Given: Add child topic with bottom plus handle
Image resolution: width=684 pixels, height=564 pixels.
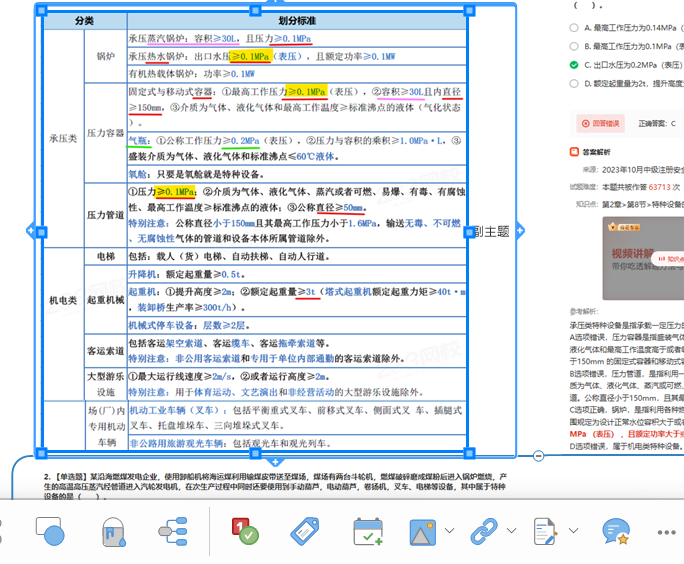Looking at the screenshot, I should click(275, 461).
